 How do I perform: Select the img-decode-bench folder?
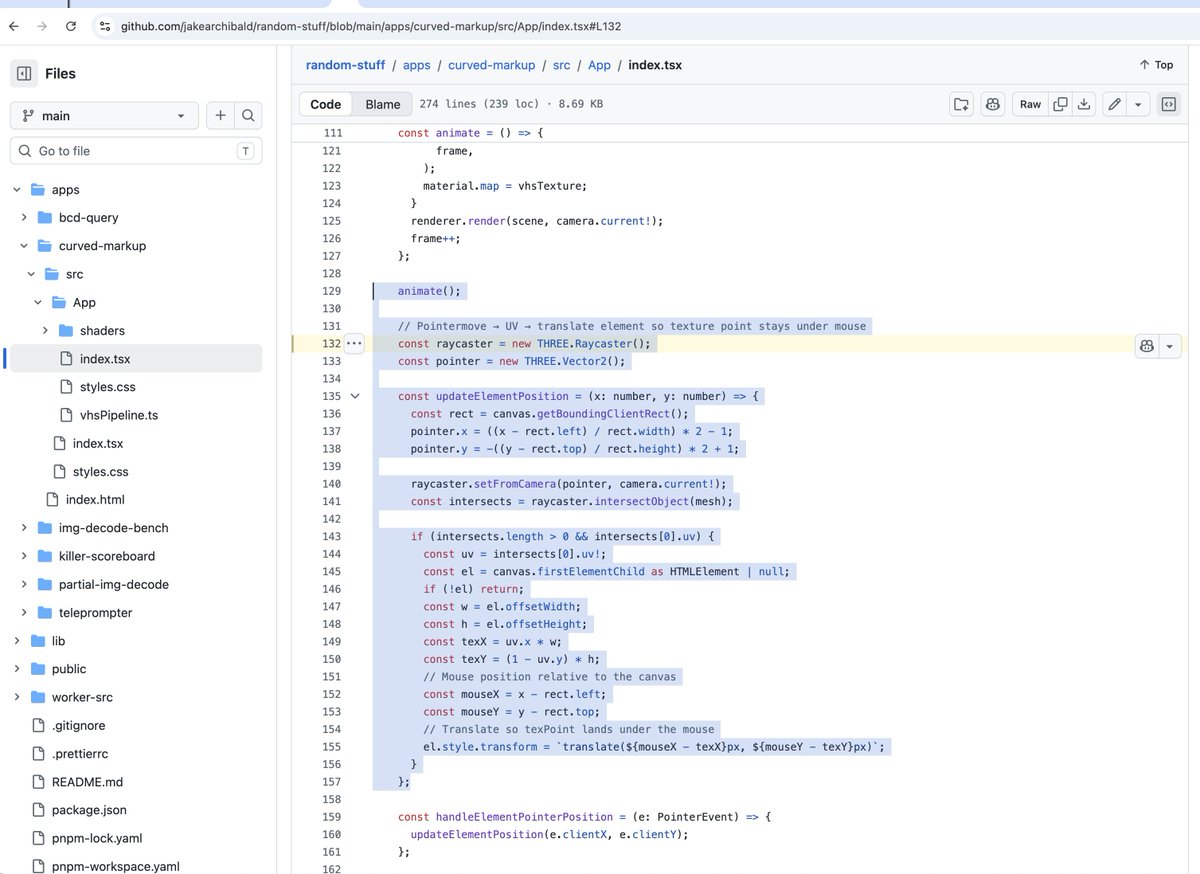click(114, 528)
